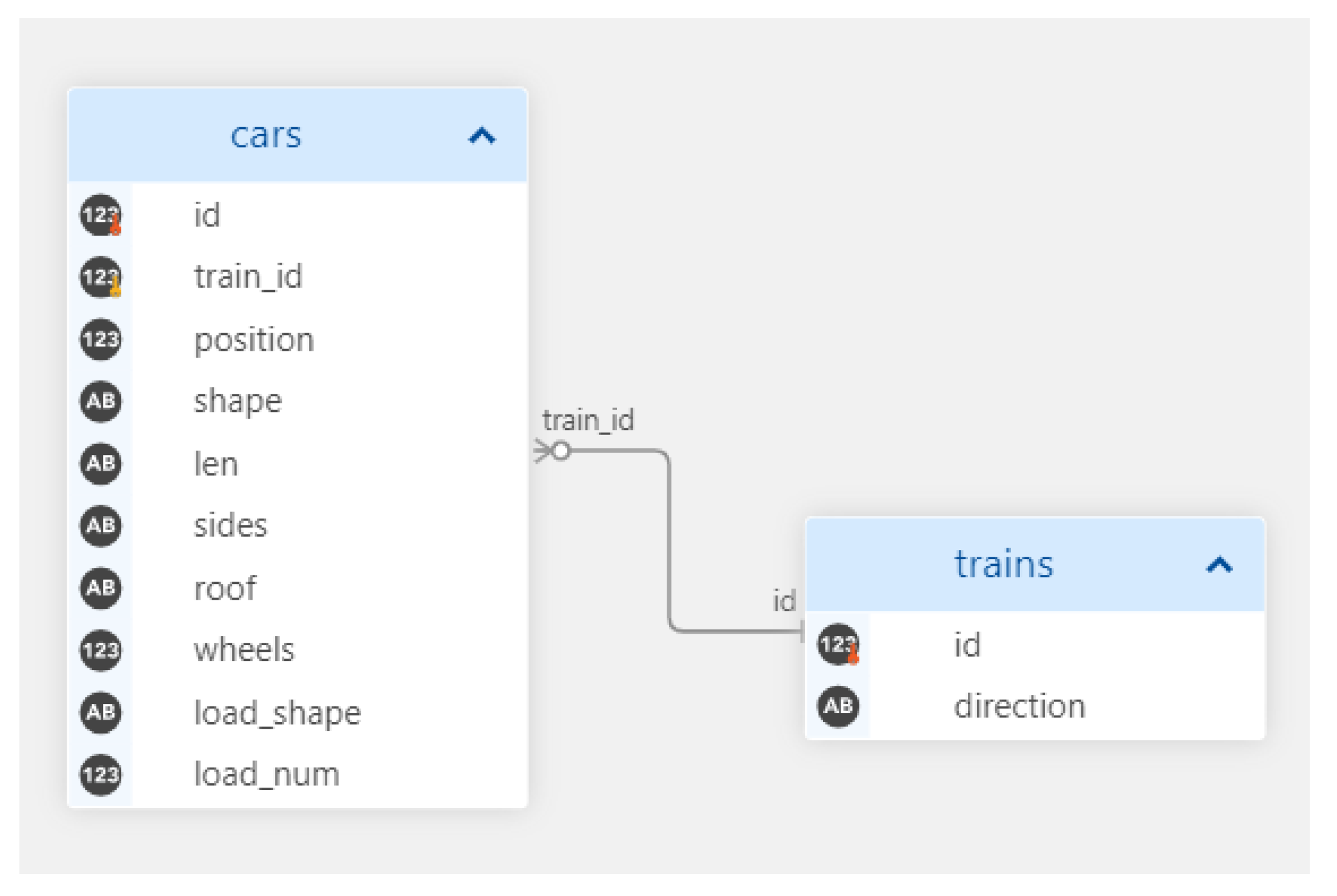Click the train_id relationship label
The image size is (1337, 896).
click(x=588, y=420)
